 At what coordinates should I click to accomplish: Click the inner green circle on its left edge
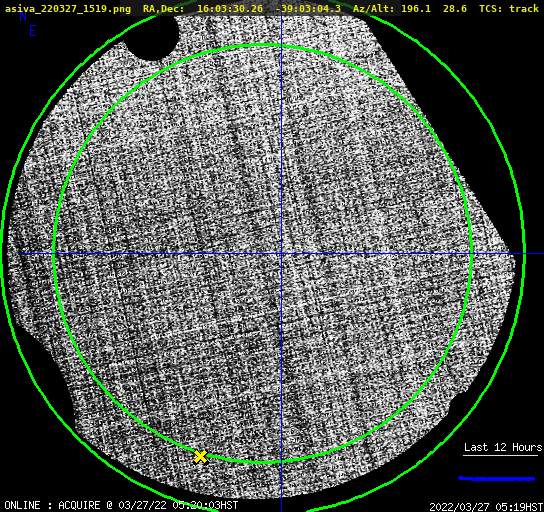coord(54,254)
